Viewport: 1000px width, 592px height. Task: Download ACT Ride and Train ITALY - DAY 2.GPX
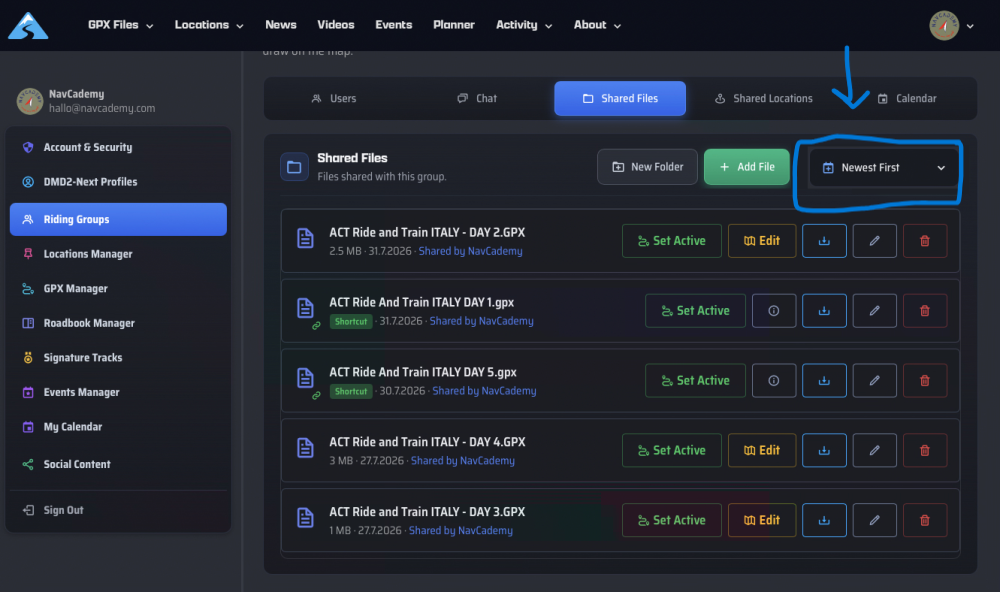click(x=824, y=240)
